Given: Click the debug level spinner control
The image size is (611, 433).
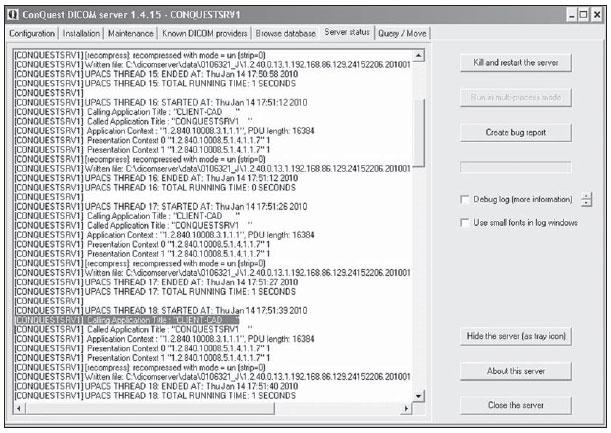Looking at the screenshot, I should coord(586,200).
